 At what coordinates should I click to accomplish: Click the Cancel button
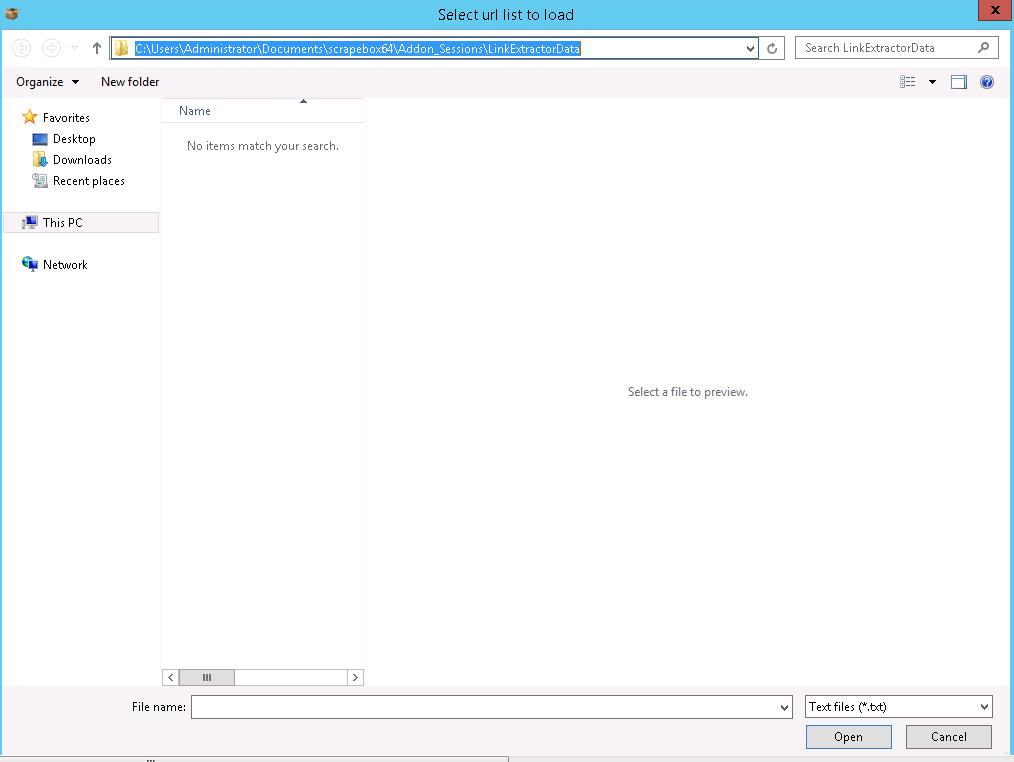click(x=949, y=737)
